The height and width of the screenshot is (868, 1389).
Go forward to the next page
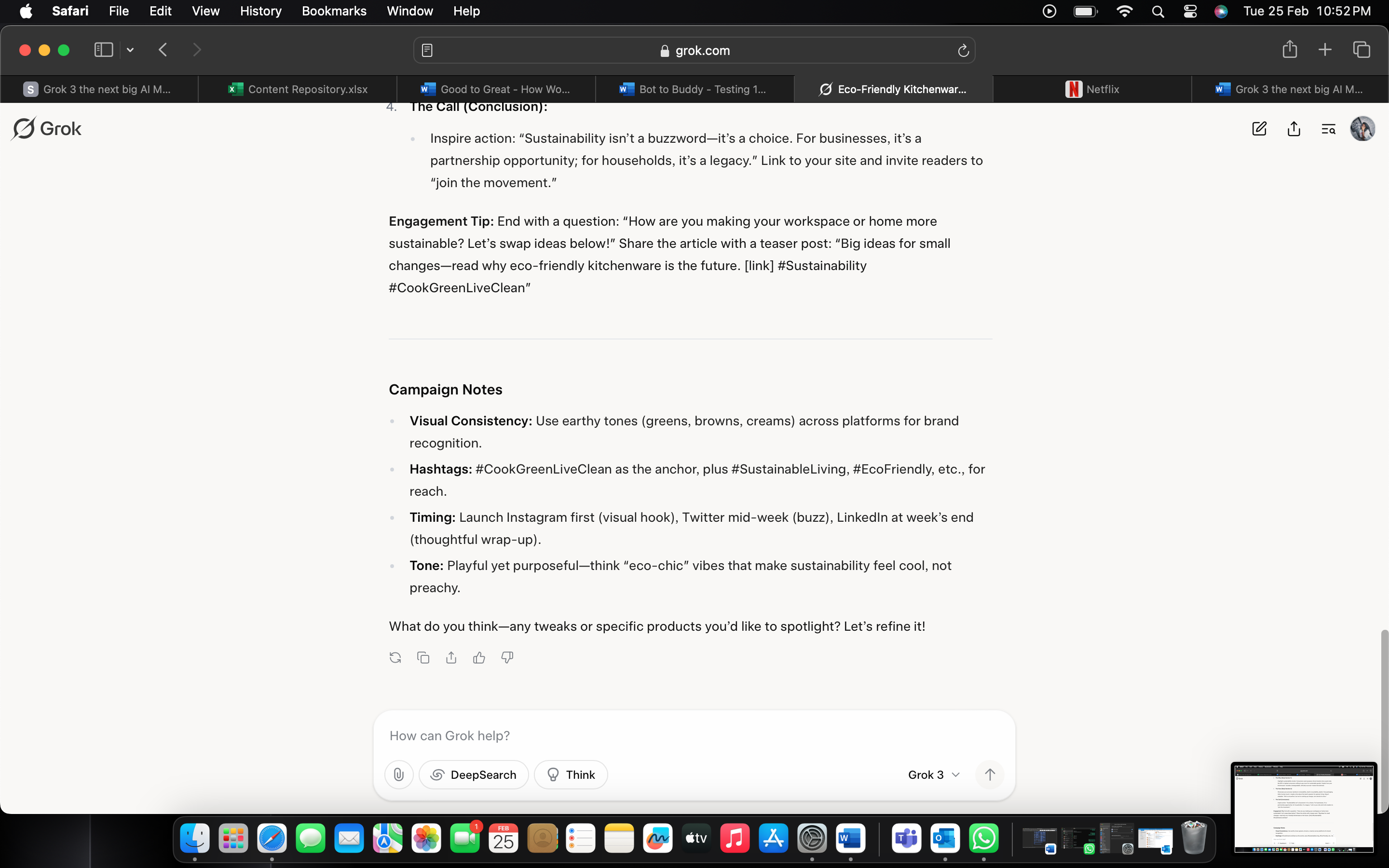coord(197,50)
